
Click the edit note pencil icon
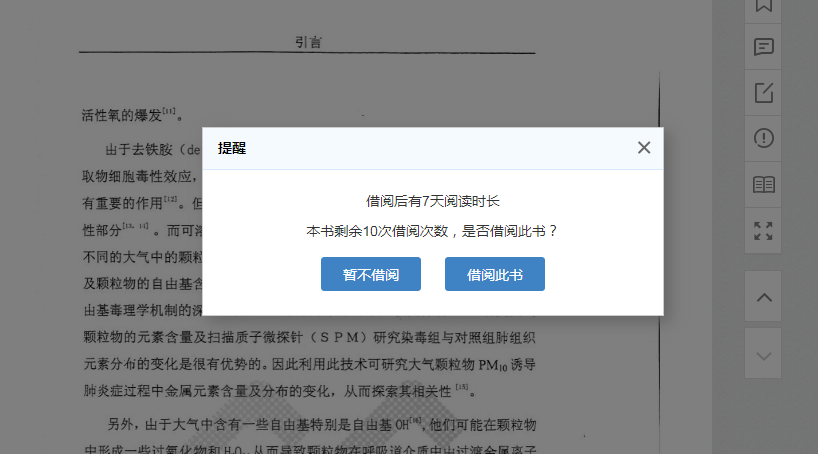764,93
